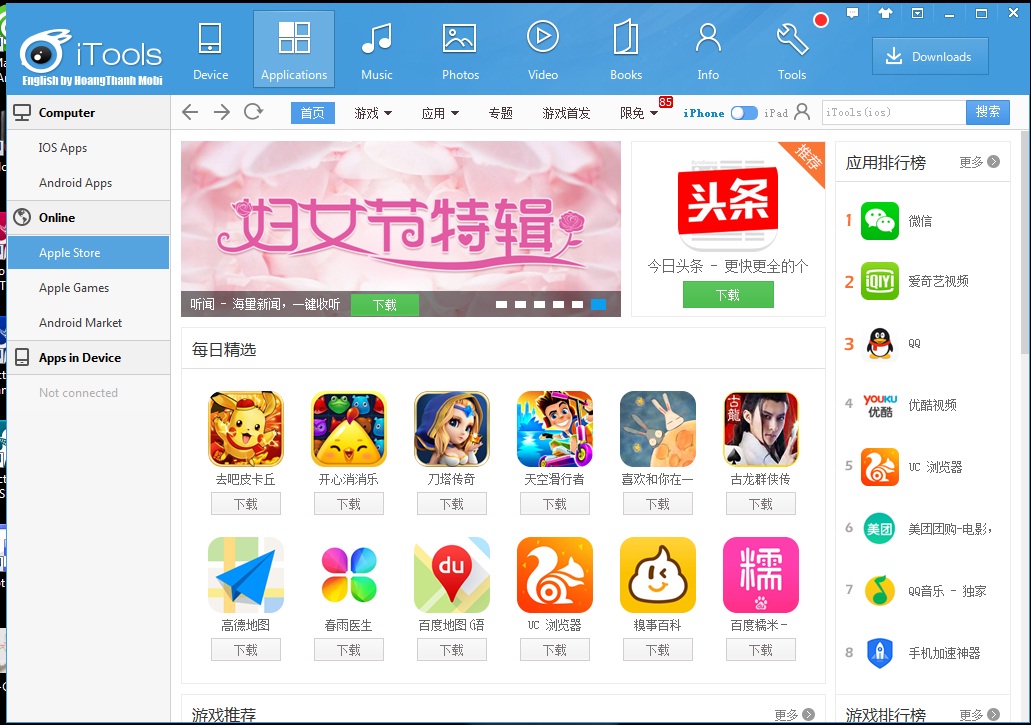1031x725 pixels.
Task: Select Apple Store in the sidebar
Action: (x=88, y=252)
